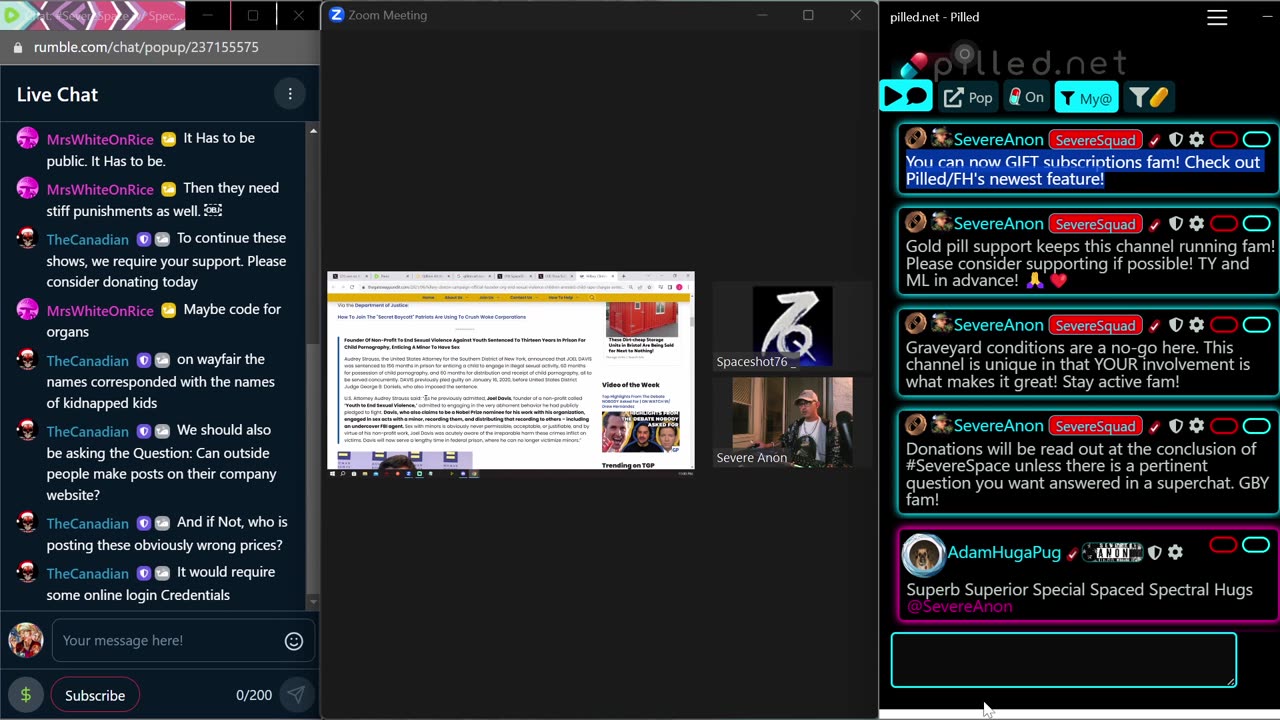Viewport: 1280px width, 720px height.
Task: Click AdamHugaPug's pug avatar
Action: (923, 554)
